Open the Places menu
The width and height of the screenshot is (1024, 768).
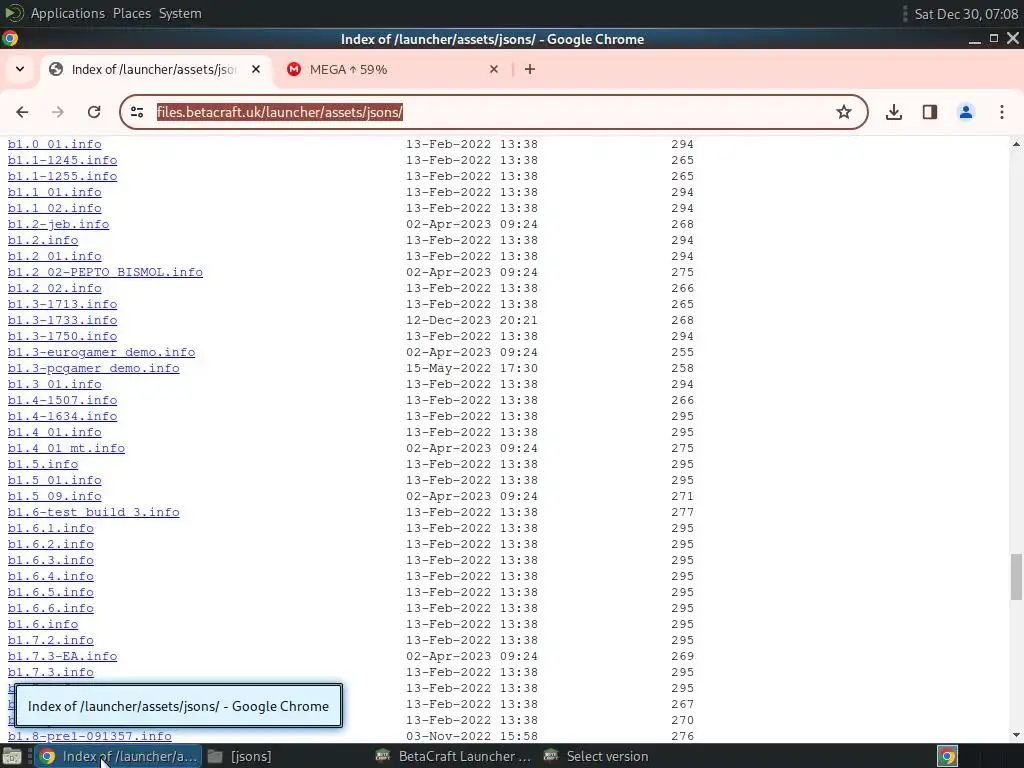(131, 13)
